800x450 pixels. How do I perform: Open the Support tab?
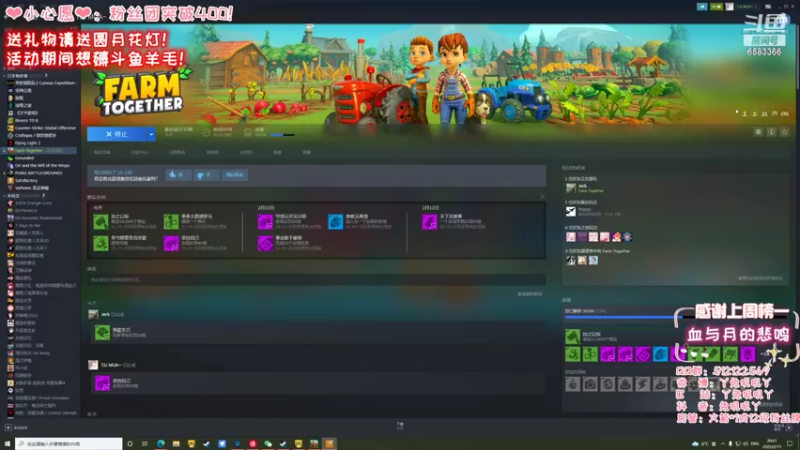click(x=307, y=152)
